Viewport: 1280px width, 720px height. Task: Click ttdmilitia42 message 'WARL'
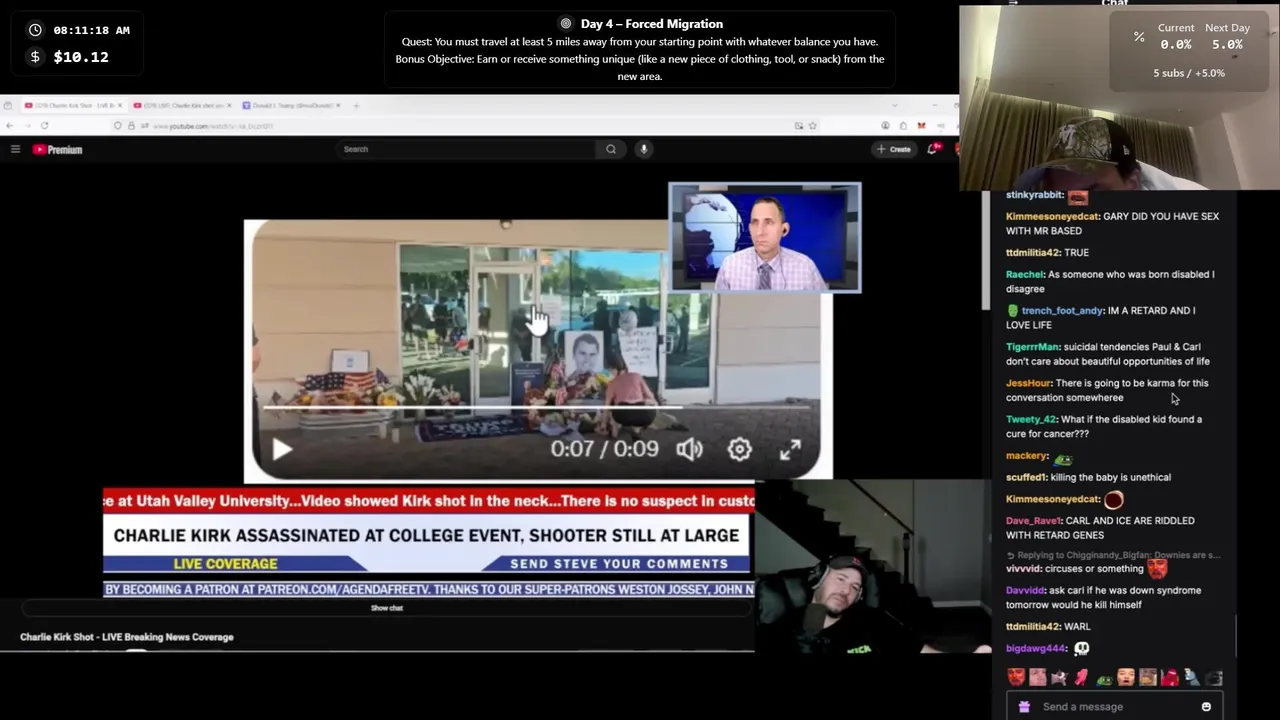tap(1077, 627)
